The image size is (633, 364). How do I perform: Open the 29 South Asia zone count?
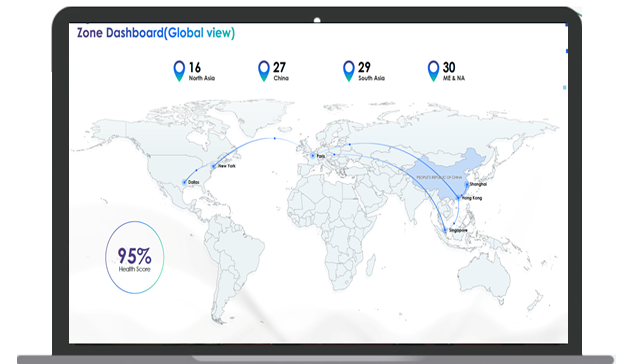(371, 71)
